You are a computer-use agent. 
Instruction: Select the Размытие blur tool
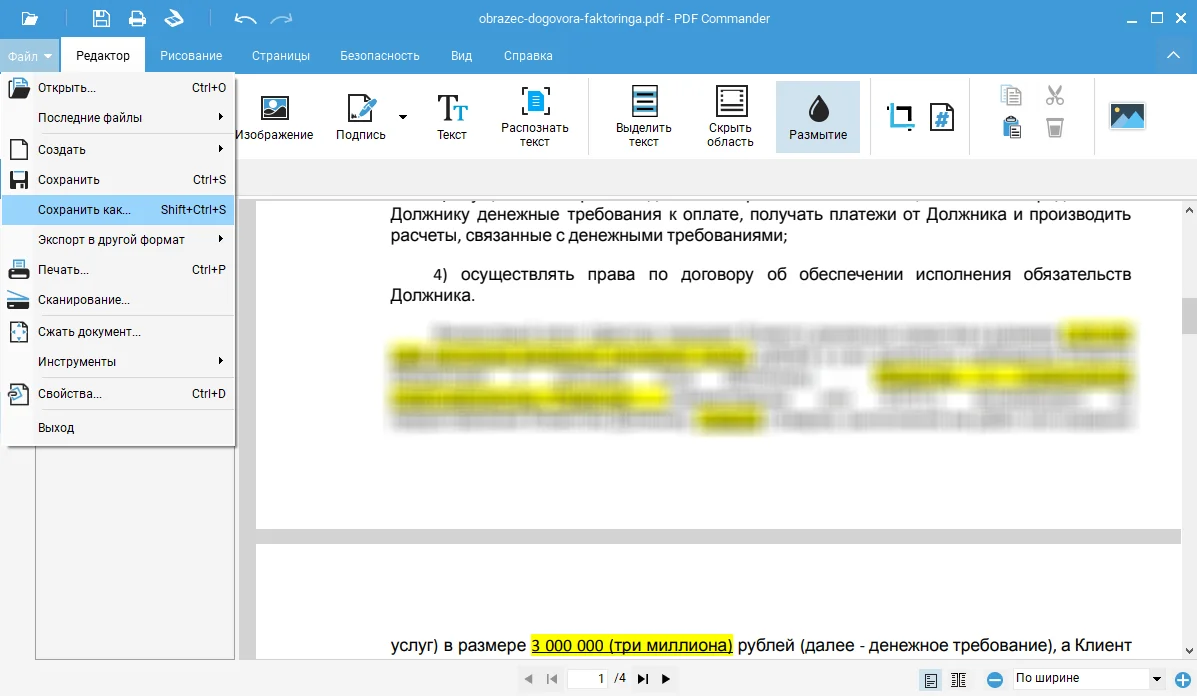click(817, 117)
